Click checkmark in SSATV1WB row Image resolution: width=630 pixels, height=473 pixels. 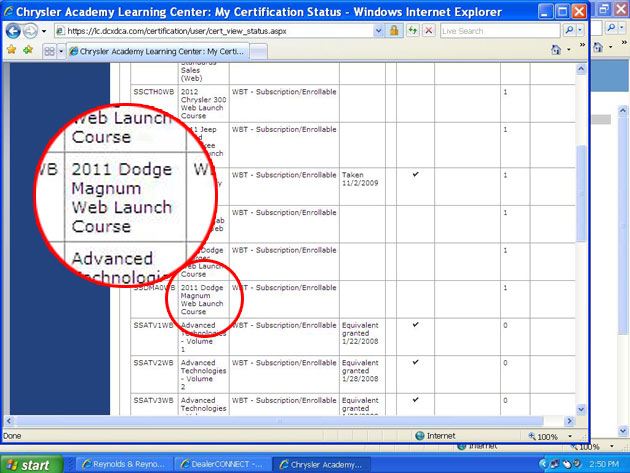(415, 324)
